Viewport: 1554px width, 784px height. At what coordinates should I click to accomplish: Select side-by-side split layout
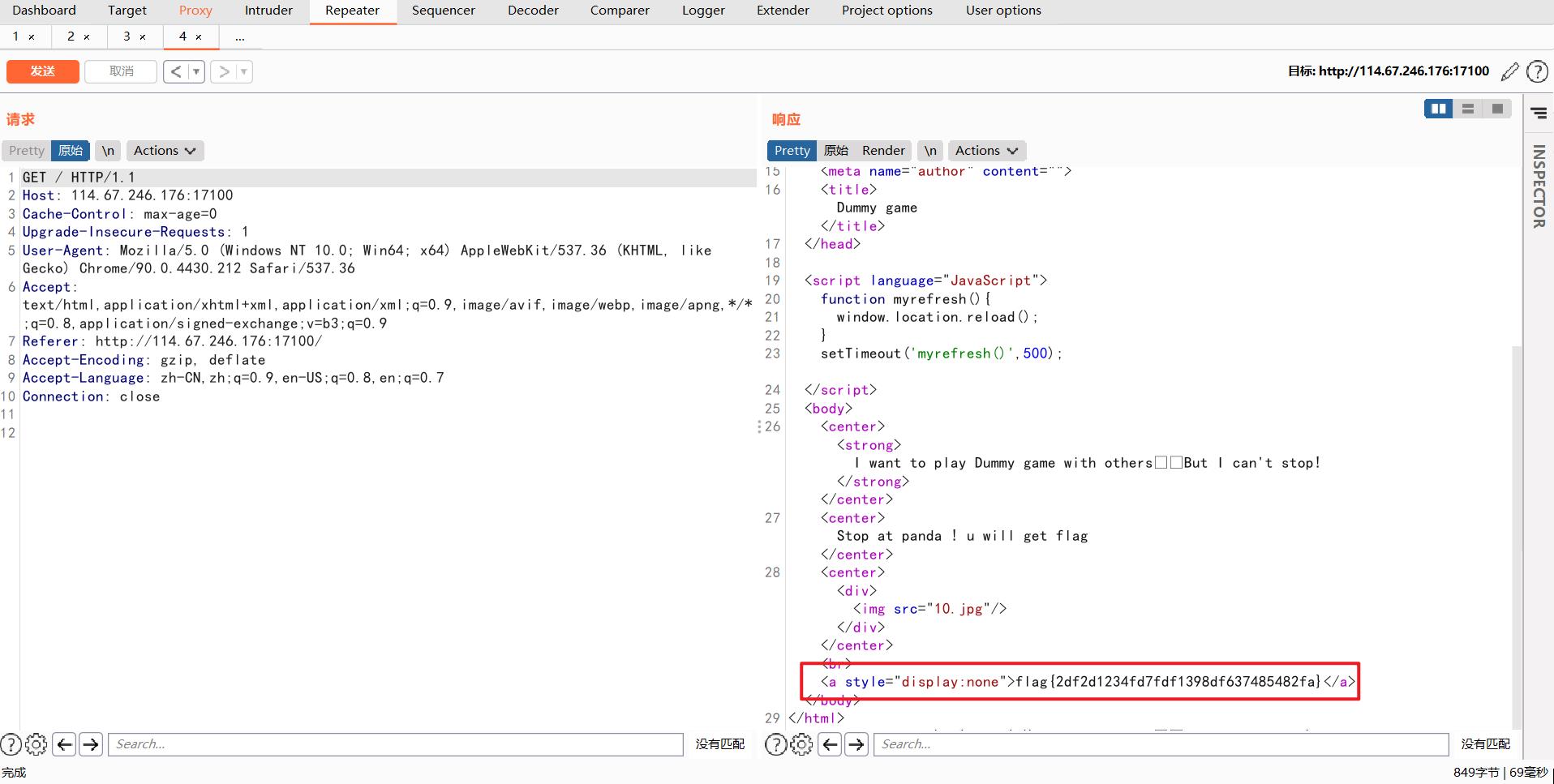pyautogui.click(x=1439, y=109)
